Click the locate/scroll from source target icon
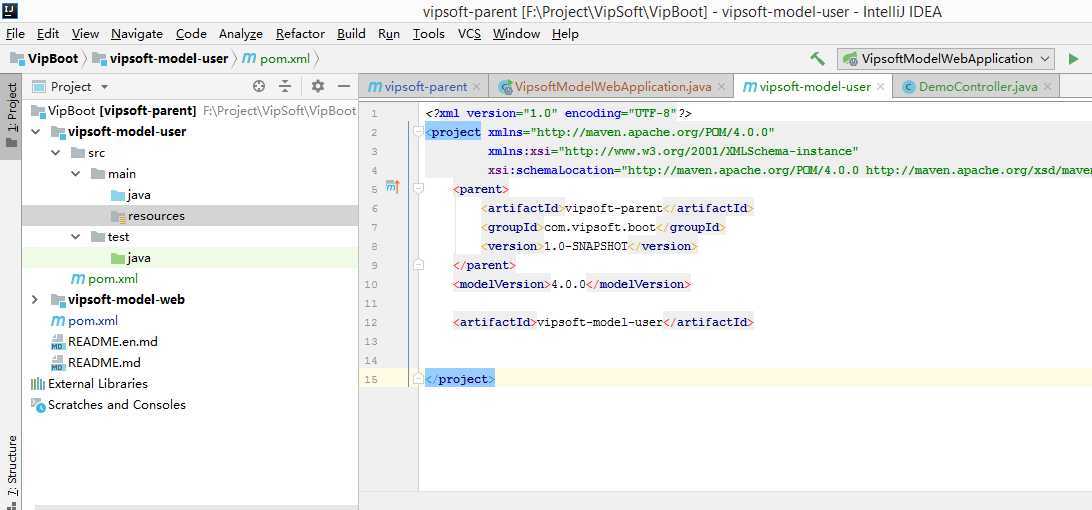1092x510 pixels. (259, 86)
